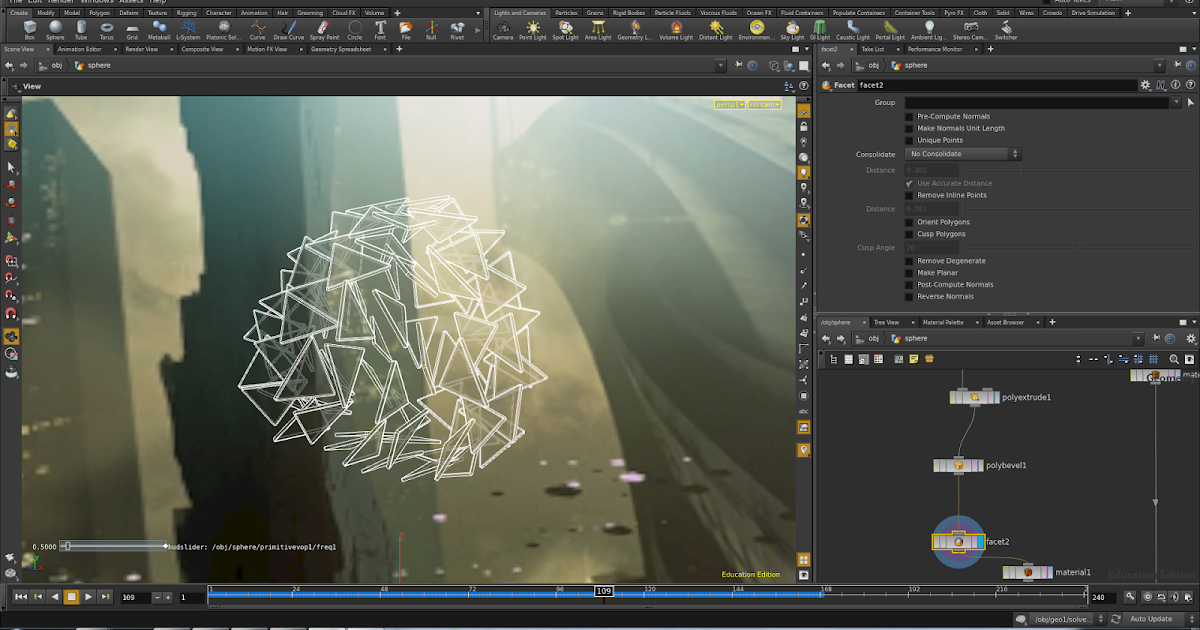Screen dimensions: 1200x630
Task: Open the Spray Paint tool
Action: pyautogui.click(x=324, y=29)
